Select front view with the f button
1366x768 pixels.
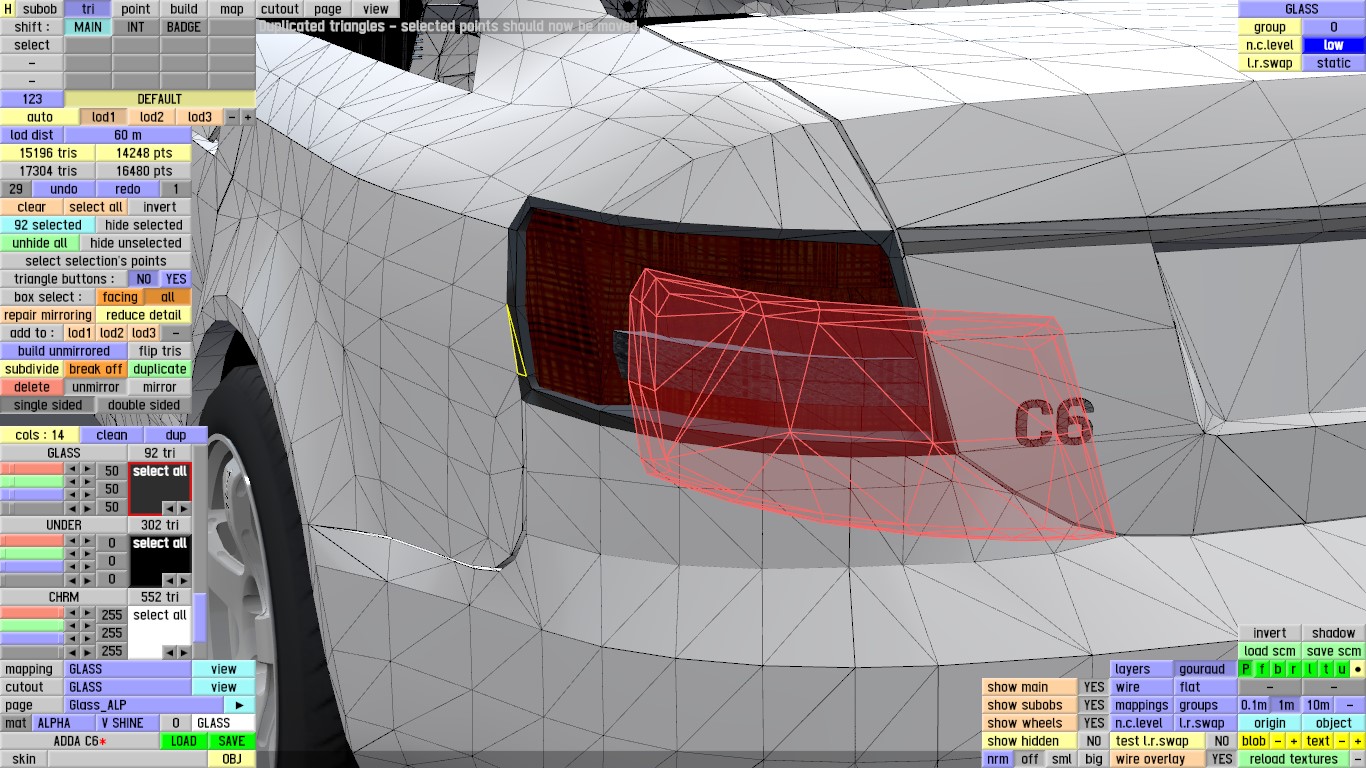[1262, 669]
